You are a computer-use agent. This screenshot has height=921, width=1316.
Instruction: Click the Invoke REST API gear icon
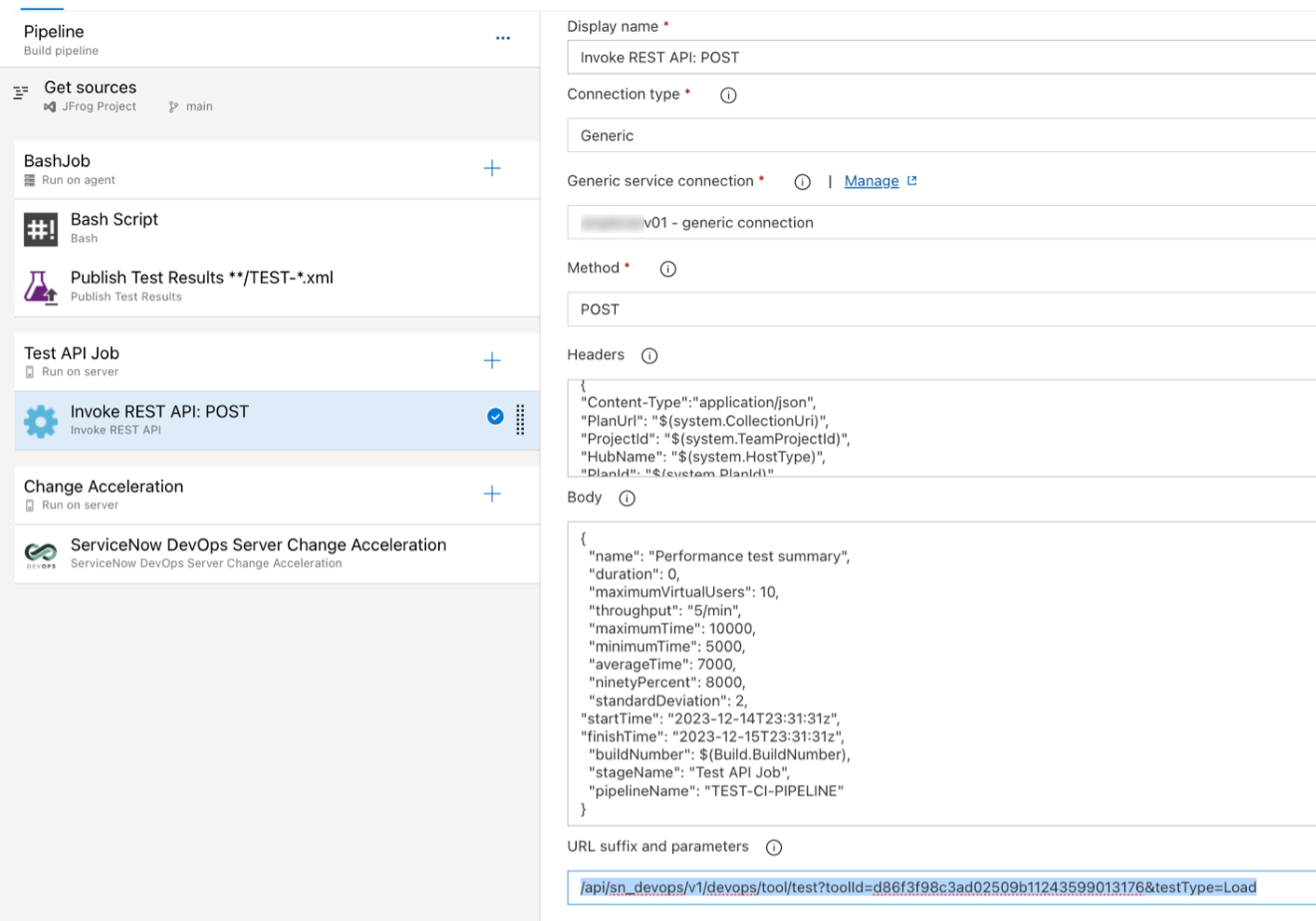41,421
